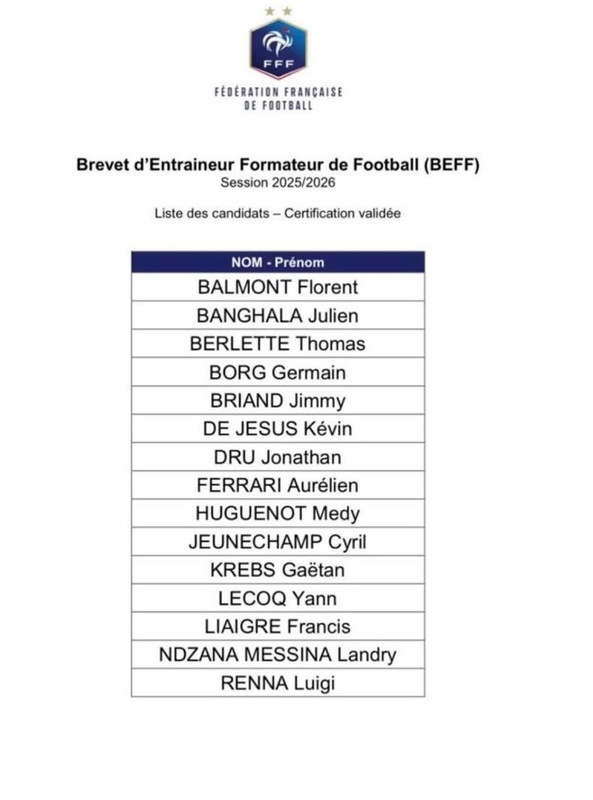Click the KREBS Gaëtan entry
The image size is (593, 800).
click(278, 569)
